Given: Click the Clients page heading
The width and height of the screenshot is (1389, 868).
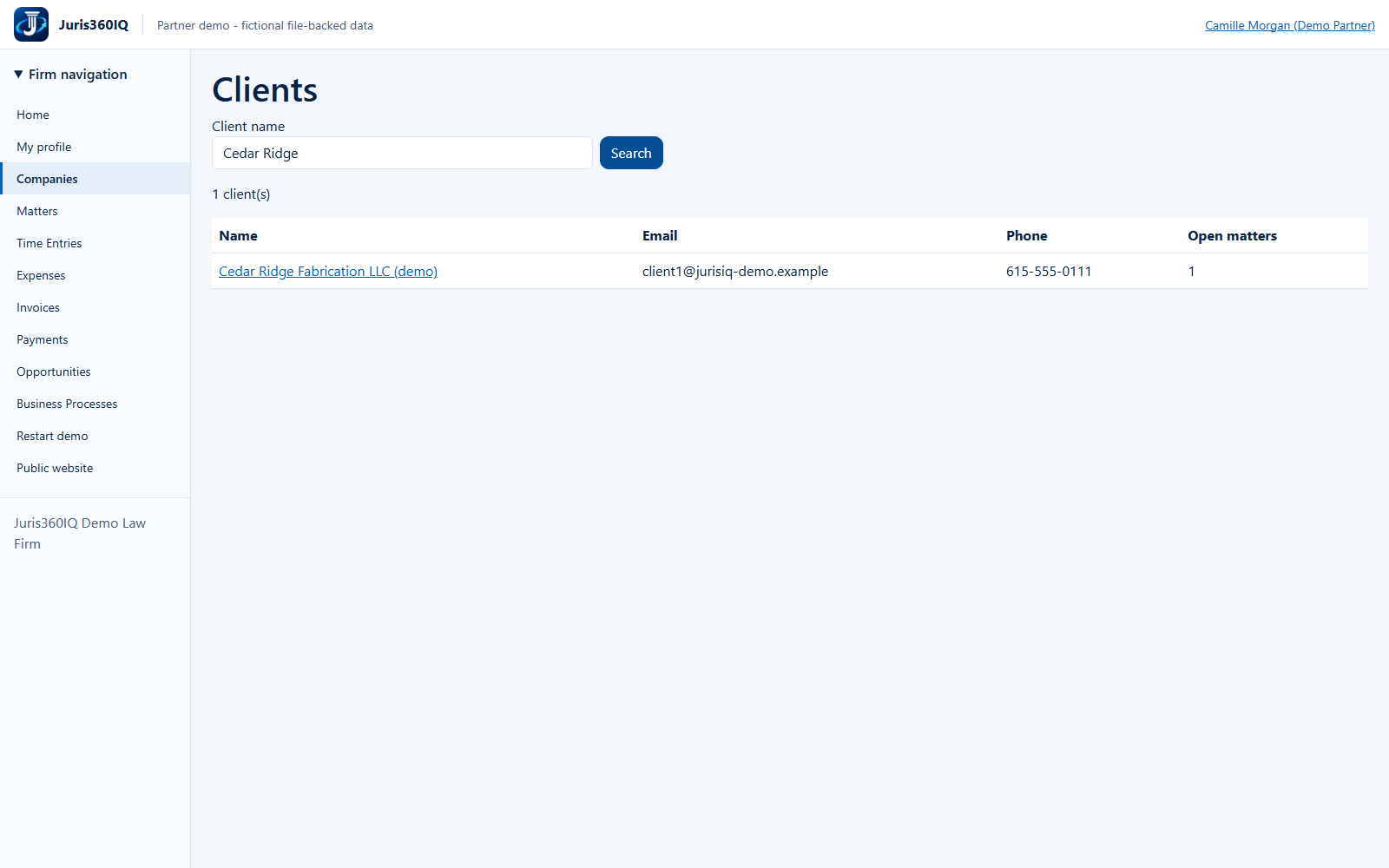Looking at the screenshot, I should 265,89.
